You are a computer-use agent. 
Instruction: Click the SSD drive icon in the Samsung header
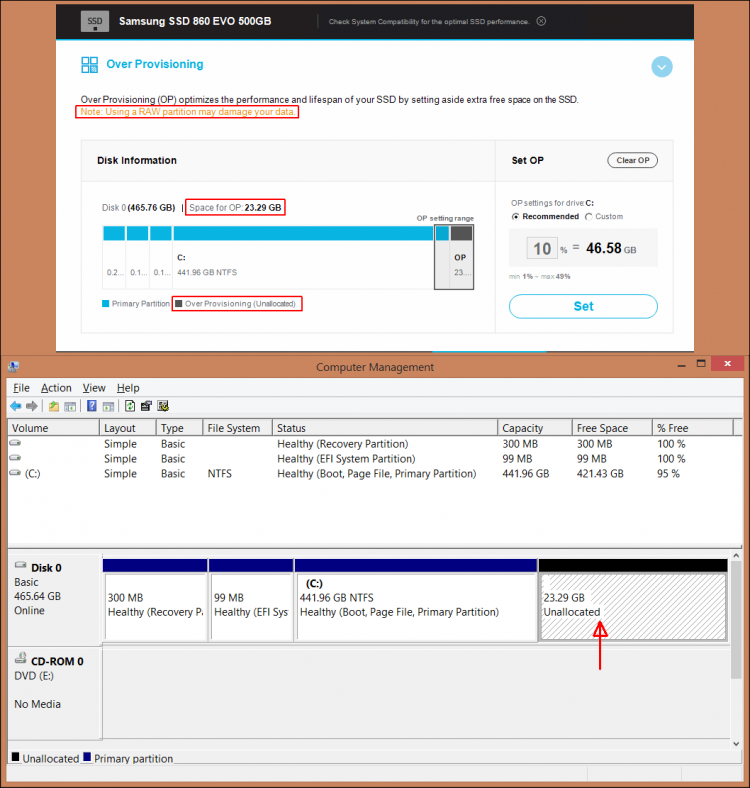95,21
